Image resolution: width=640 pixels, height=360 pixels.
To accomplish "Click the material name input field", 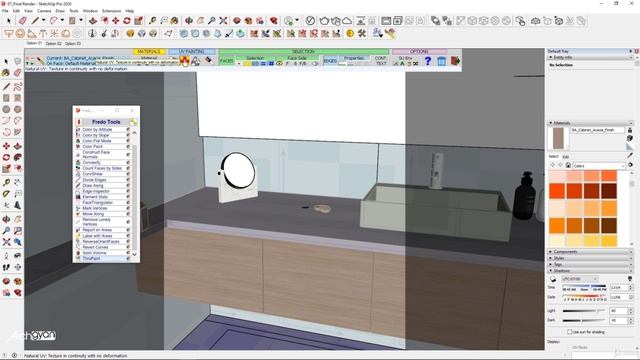I will tap(598, 130).
